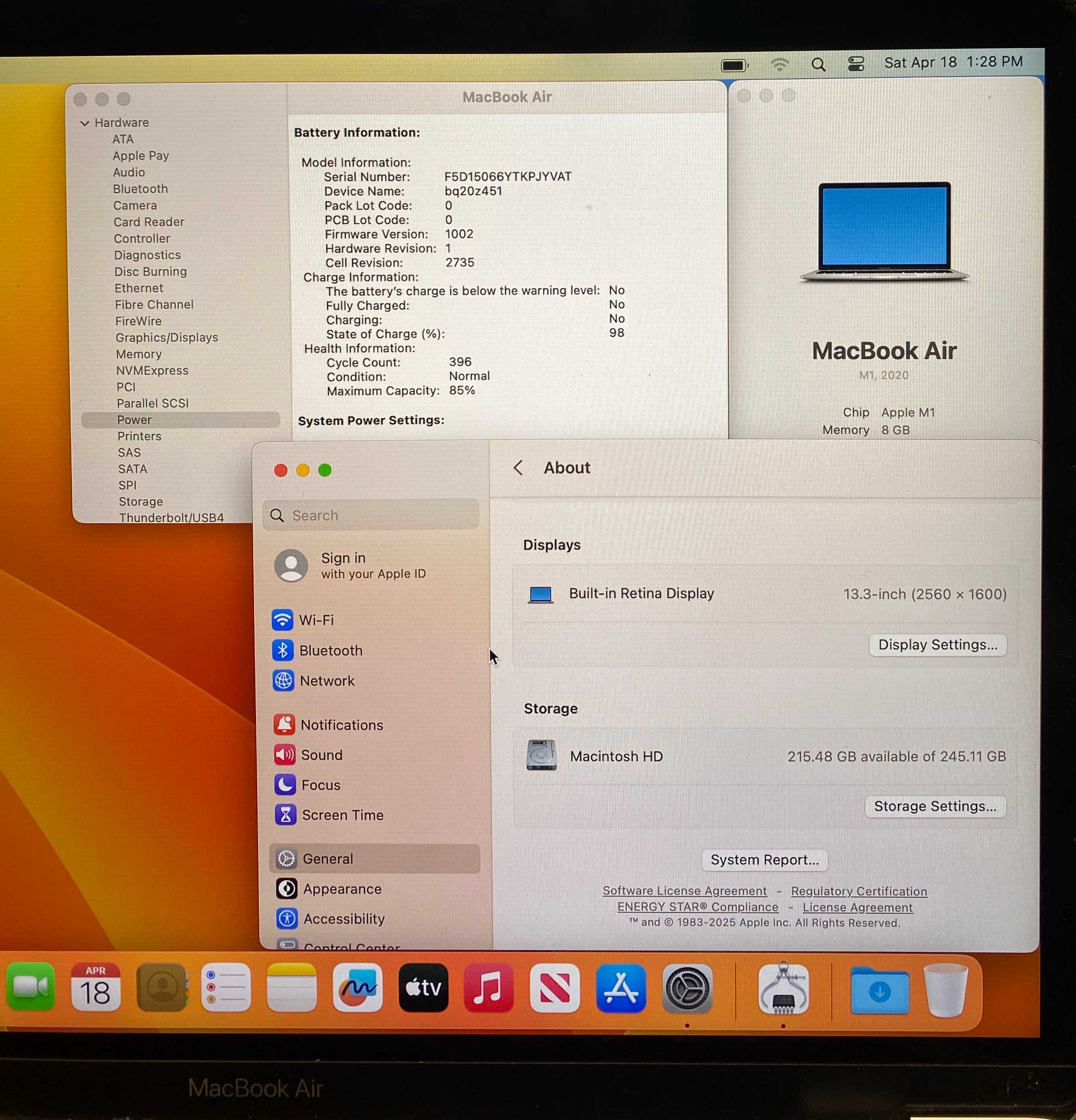This screenshot has width=1076, height=1120.
Task: Click the System Report button
Action: tap(765, 860)
